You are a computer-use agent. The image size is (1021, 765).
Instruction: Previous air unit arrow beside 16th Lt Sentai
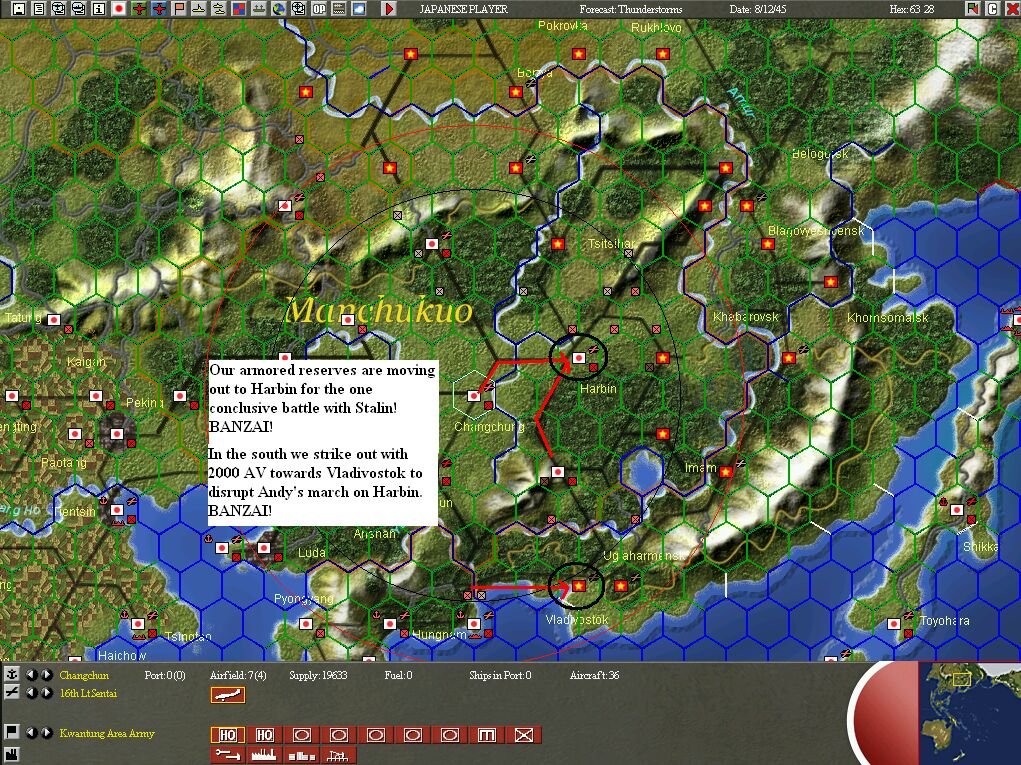[31, 693]
